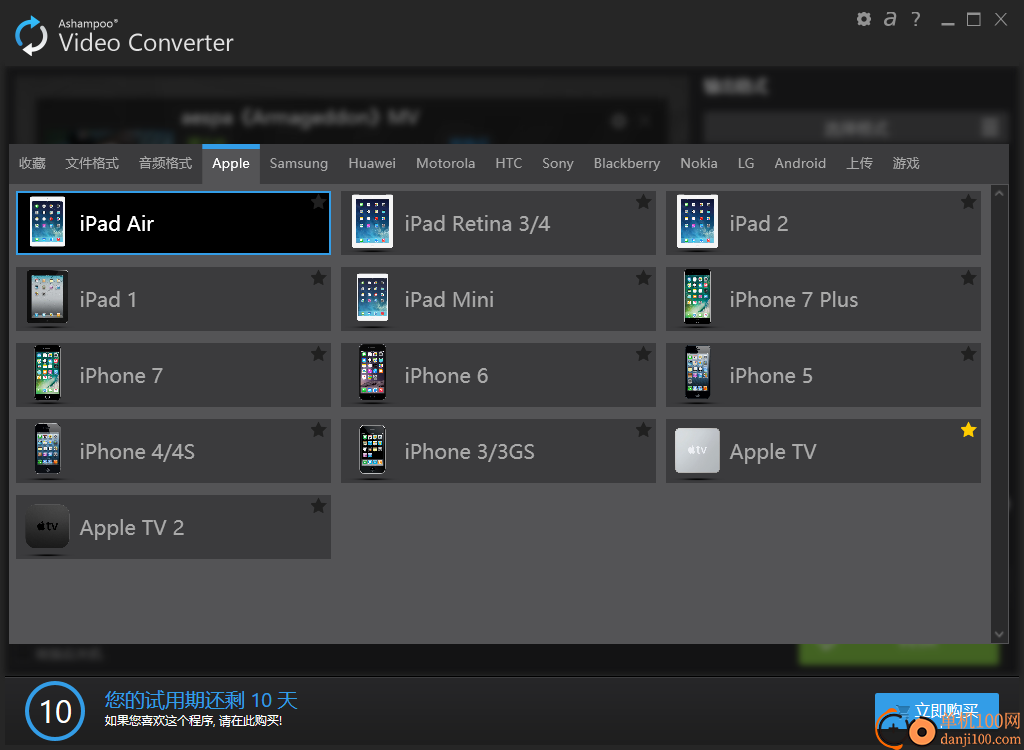Image resolution: width=1024 pixels, height=750 pixels.
Task: Open the Android tab
Action: tap(800, 163)
